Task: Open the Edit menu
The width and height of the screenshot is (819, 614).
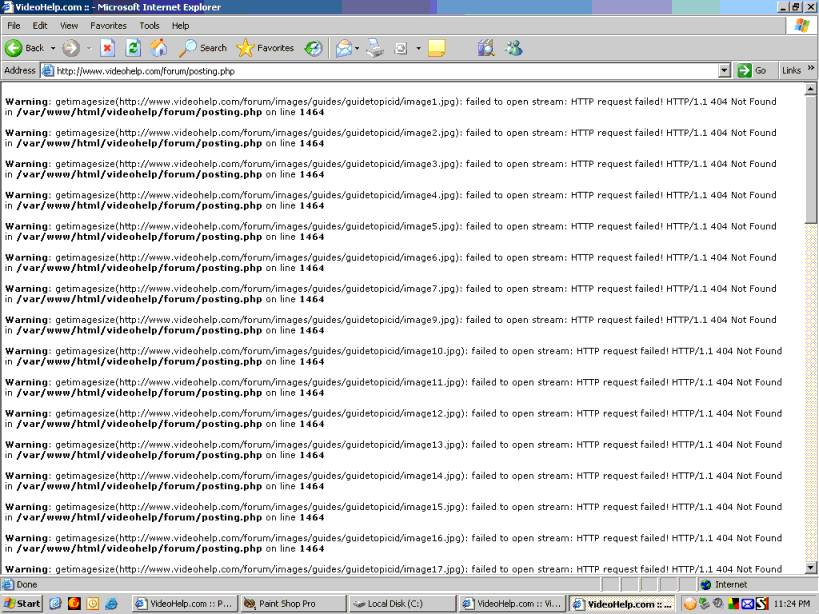Action: (40, 26)
